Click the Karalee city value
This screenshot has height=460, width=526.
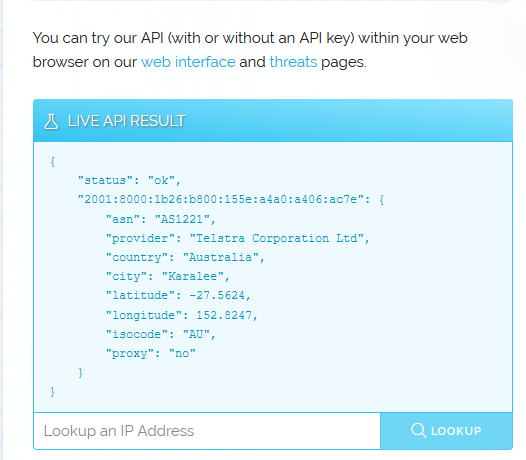(x=193, y=276)
